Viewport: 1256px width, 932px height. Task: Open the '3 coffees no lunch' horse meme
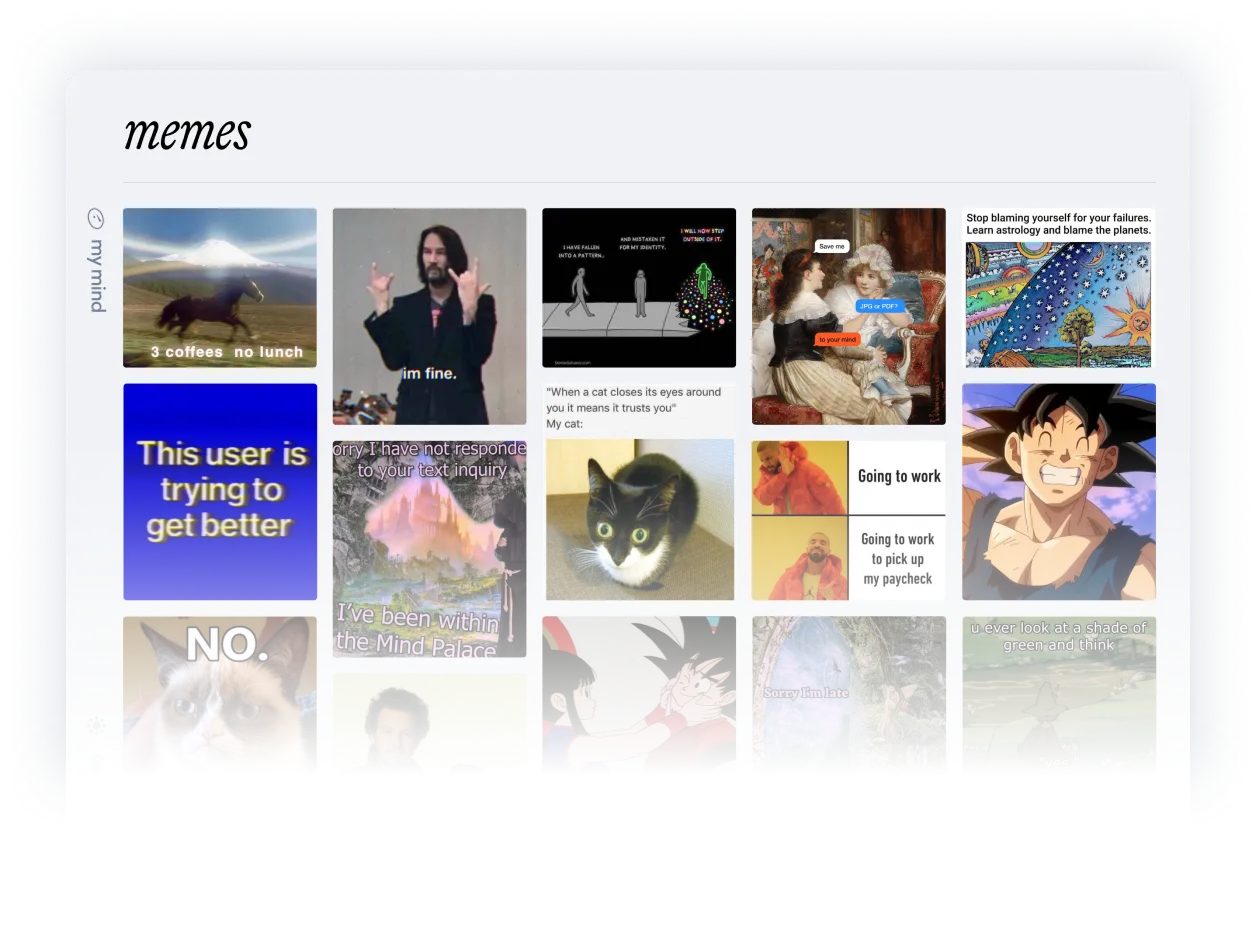219,287
